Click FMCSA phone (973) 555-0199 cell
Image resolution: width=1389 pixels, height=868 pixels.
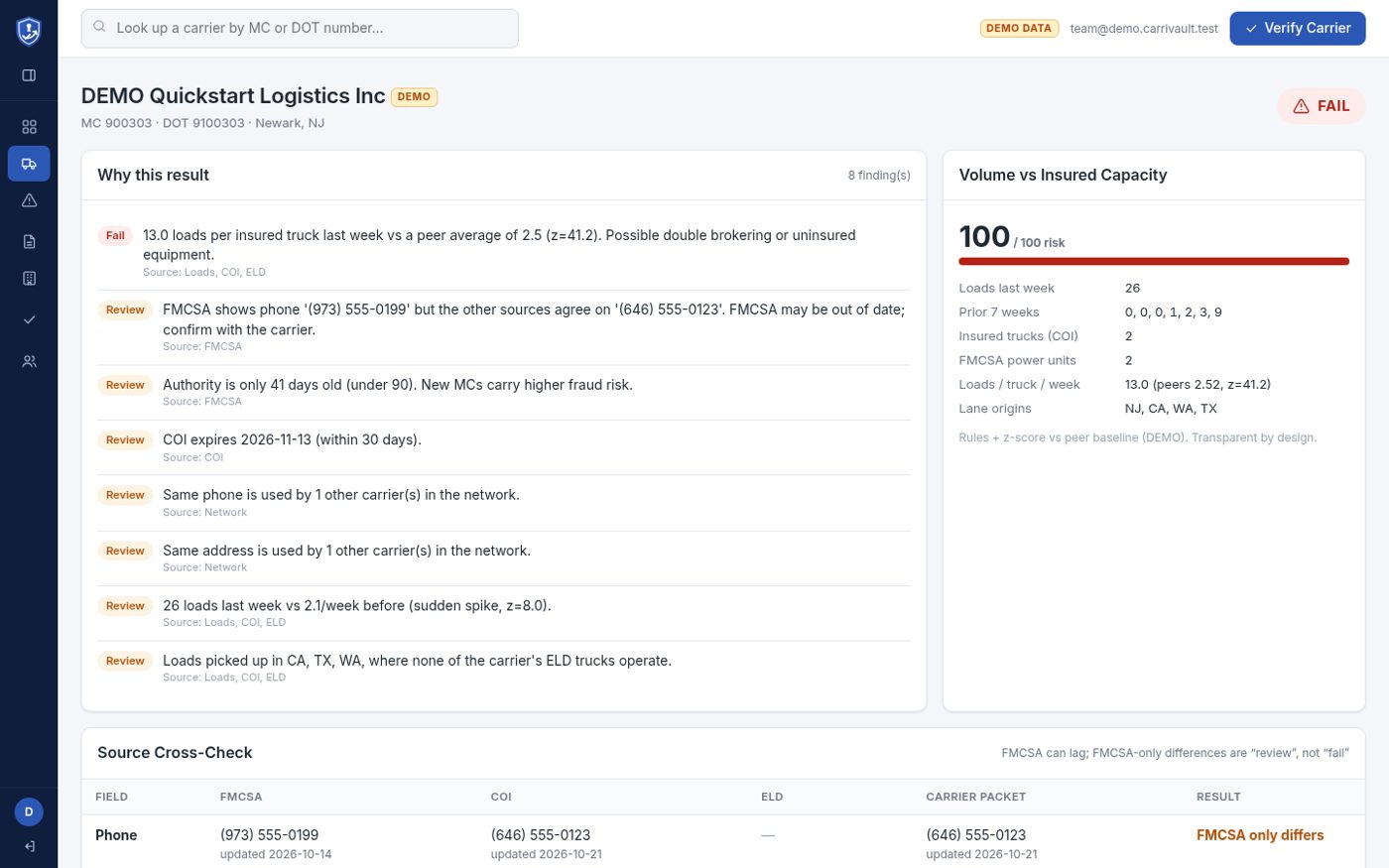269,835
